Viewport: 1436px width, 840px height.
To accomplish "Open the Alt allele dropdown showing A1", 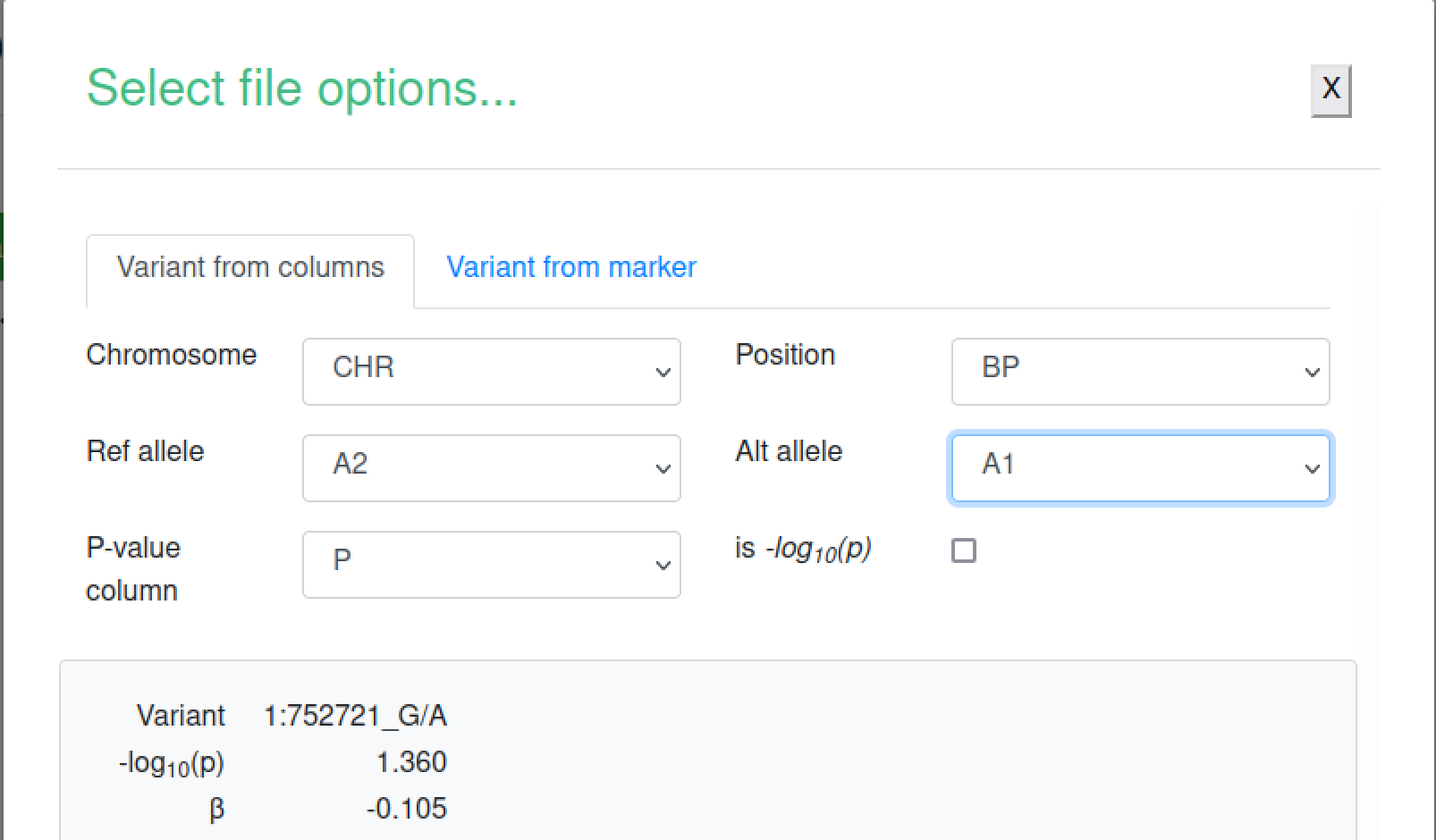I will (1140, 467).
